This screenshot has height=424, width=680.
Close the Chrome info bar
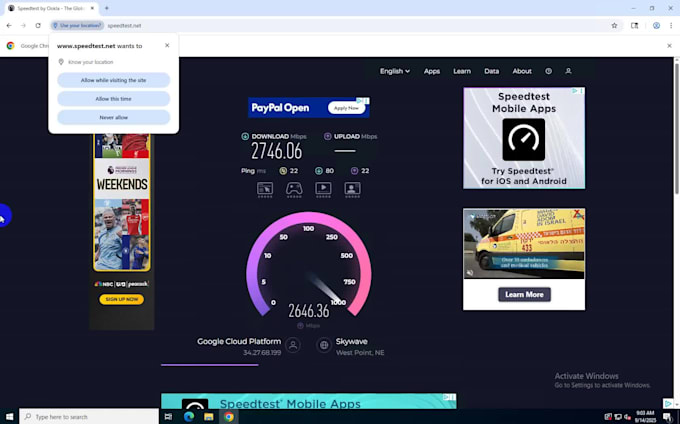pyautogui.click(x=669, y=46)
